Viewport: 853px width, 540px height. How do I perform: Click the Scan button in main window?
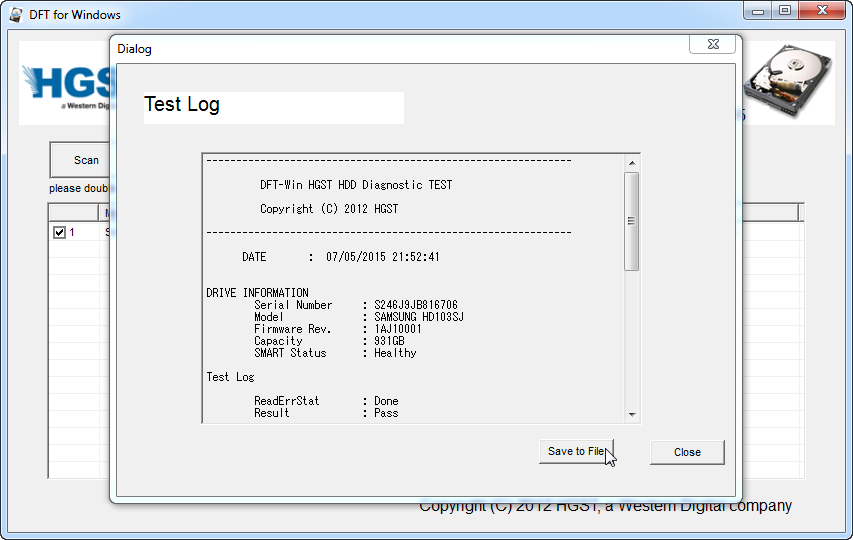[x=80, y=160]
